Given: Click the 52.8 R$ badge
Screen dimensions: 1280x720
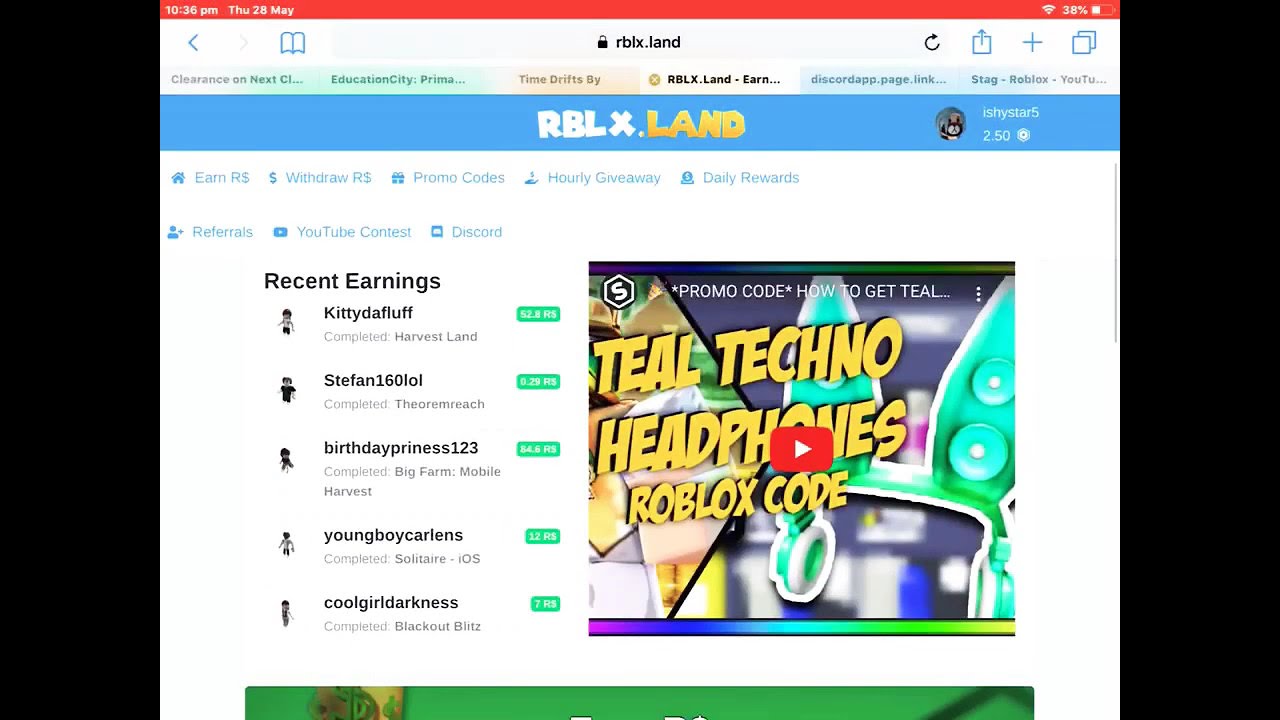Looking at the screenshot, I should click(x=538, y=314).
